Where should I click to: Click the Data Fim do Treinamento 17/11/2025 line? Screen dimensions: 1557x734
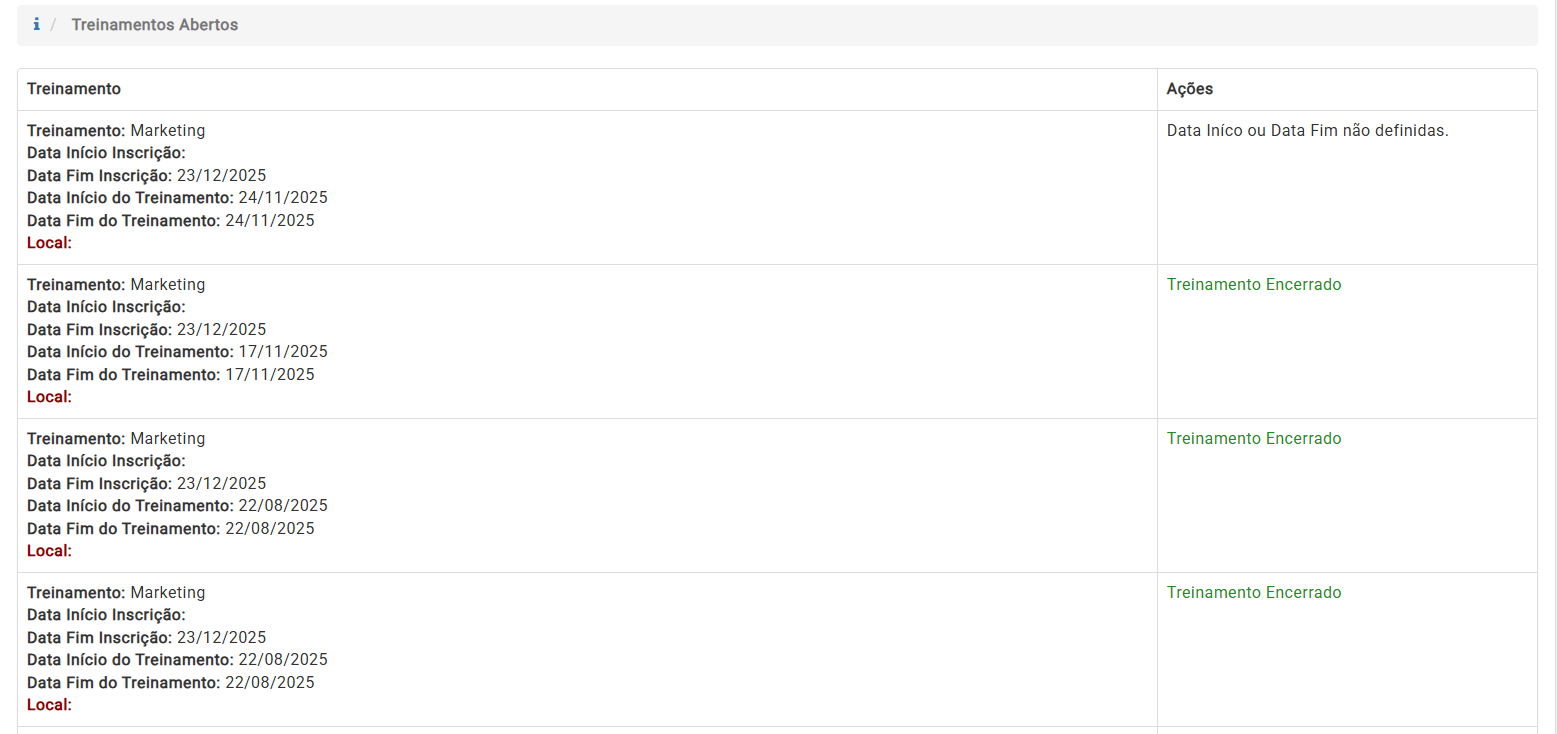(170, 374)
